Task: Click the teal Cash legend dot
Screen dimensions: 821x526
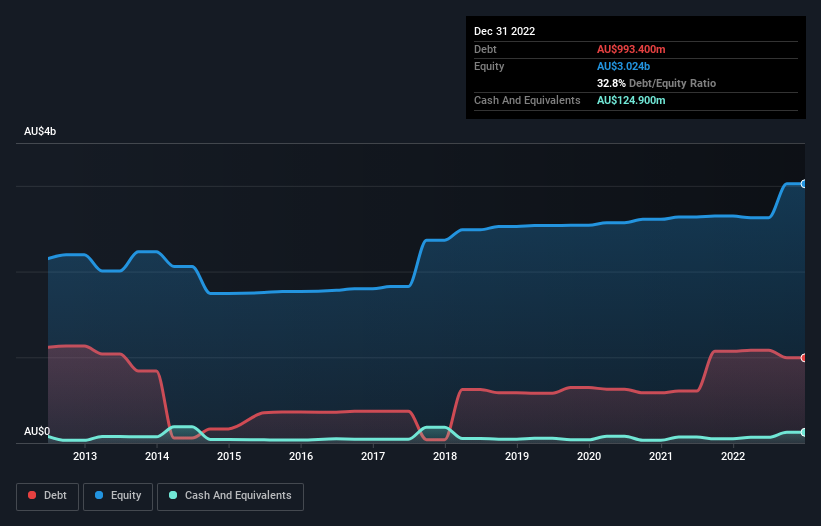Action: click(173, 495)
